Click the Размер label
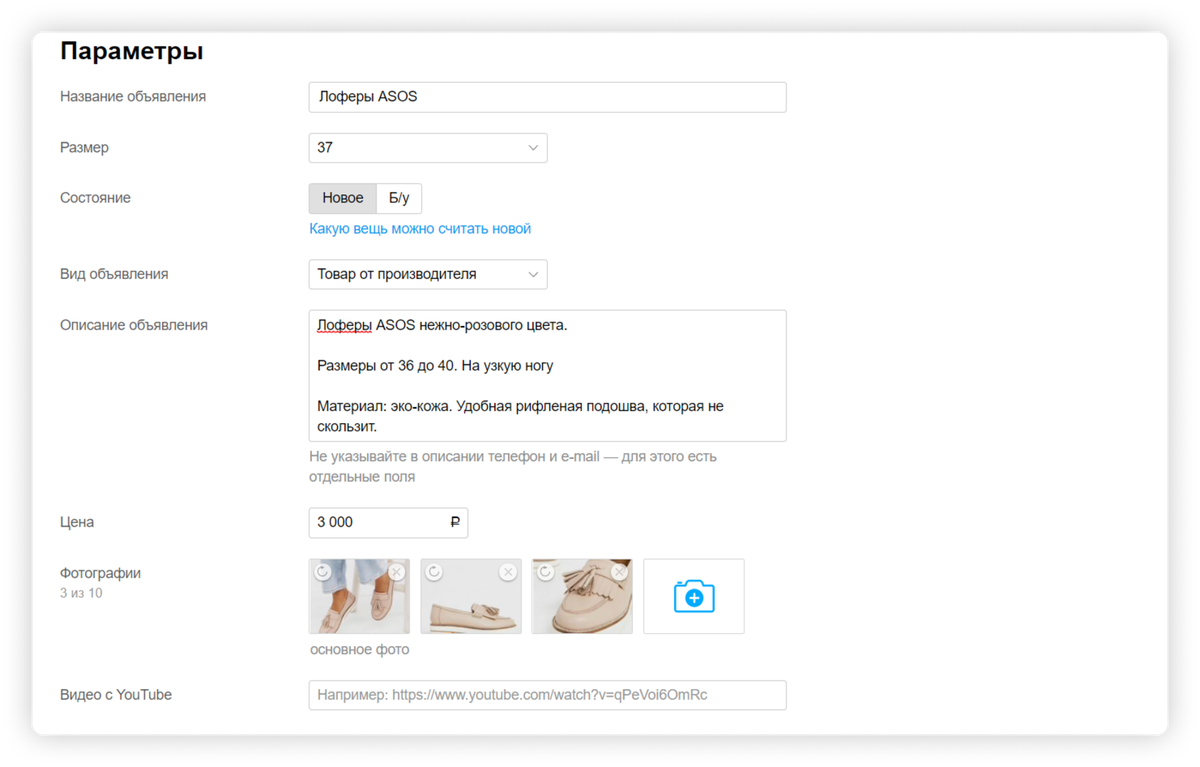This screenshot has width=1200, height=767. point(84,148)
